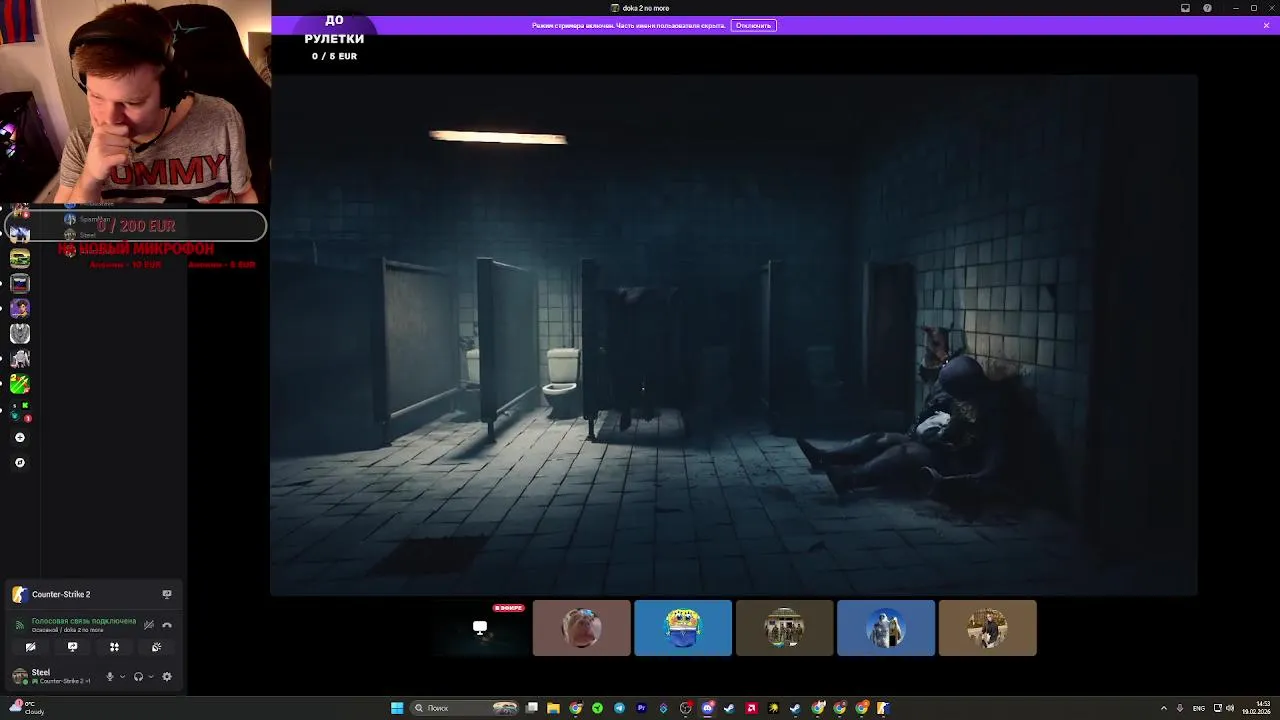This screenshot has width=1280, height=720.
Task: Click the Steel user avatar
Action: 19,677
